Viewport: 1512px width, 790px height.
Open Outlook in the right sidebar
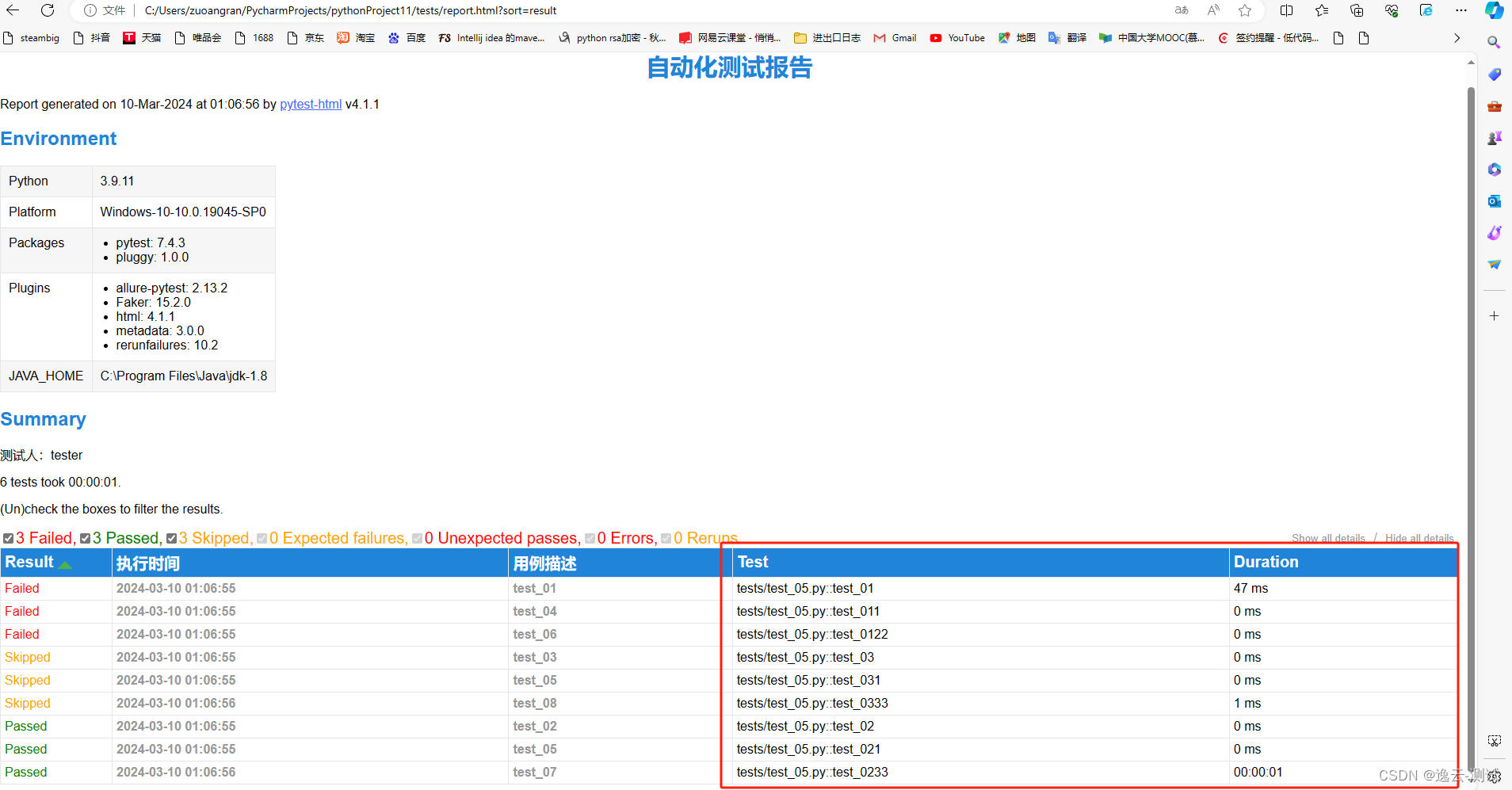[x=1495, y=200]
